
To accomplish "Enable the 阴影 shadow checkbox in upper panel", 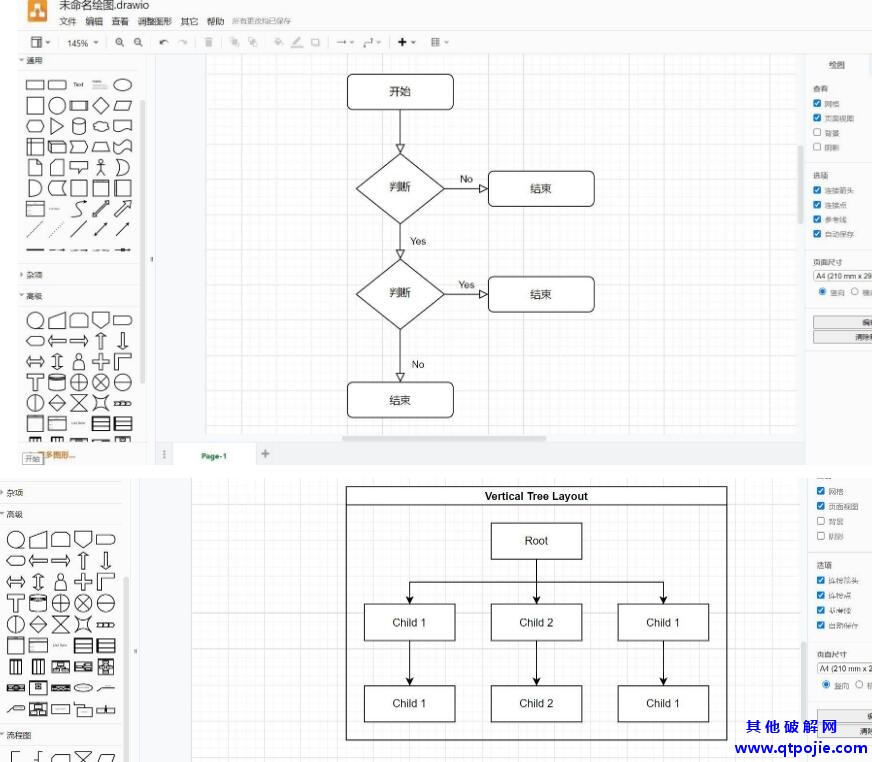I will tap(817, 147).
